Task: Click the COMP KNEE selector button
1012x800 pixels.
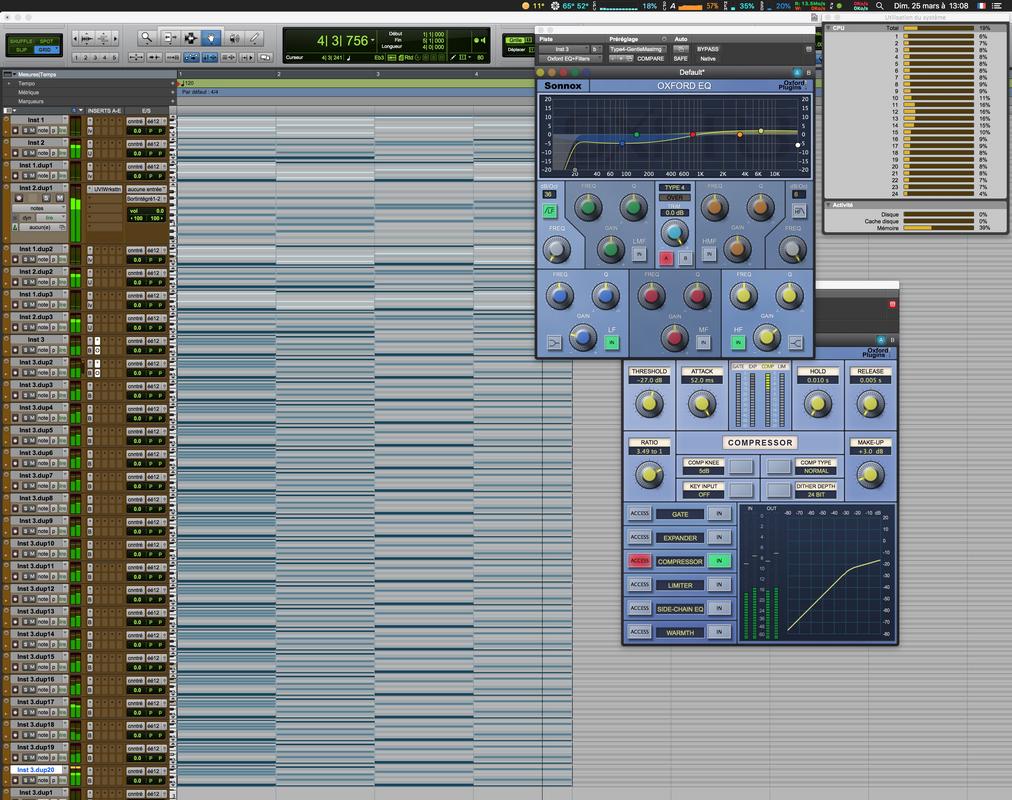Action: pyautogui.click(x=741, y=466)
